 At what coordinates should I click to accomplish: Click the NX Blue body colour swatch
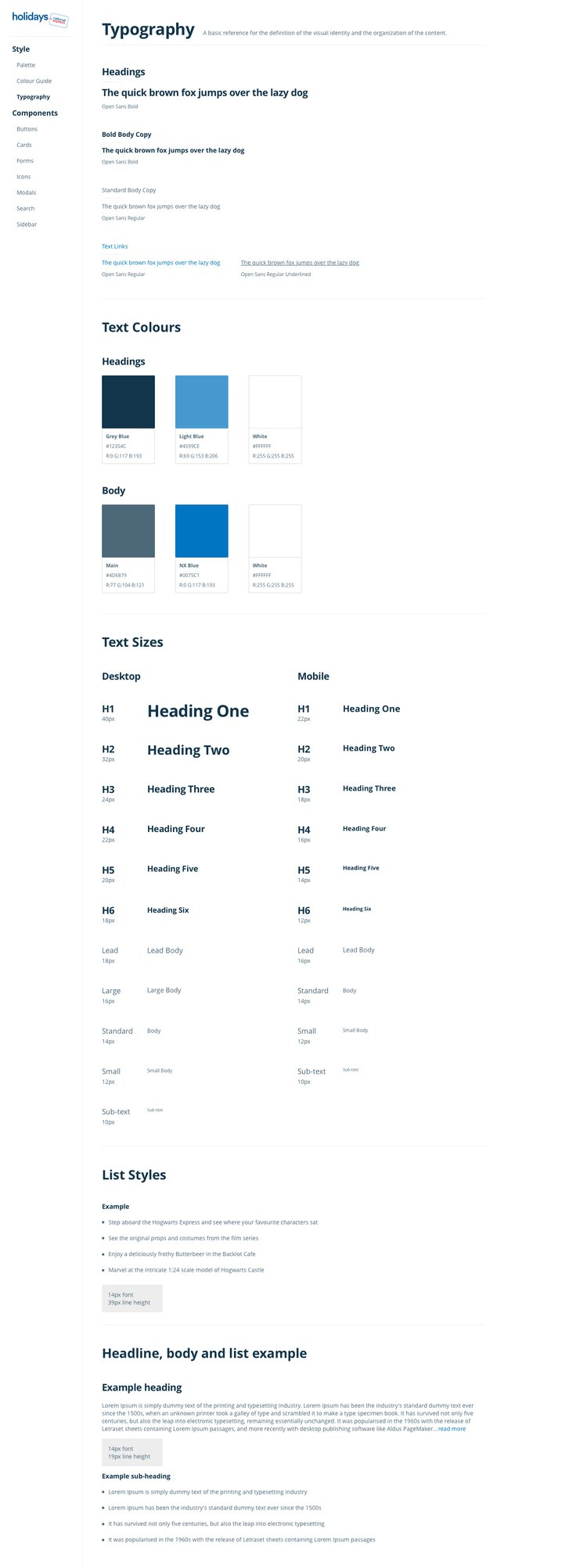[201, 531]
